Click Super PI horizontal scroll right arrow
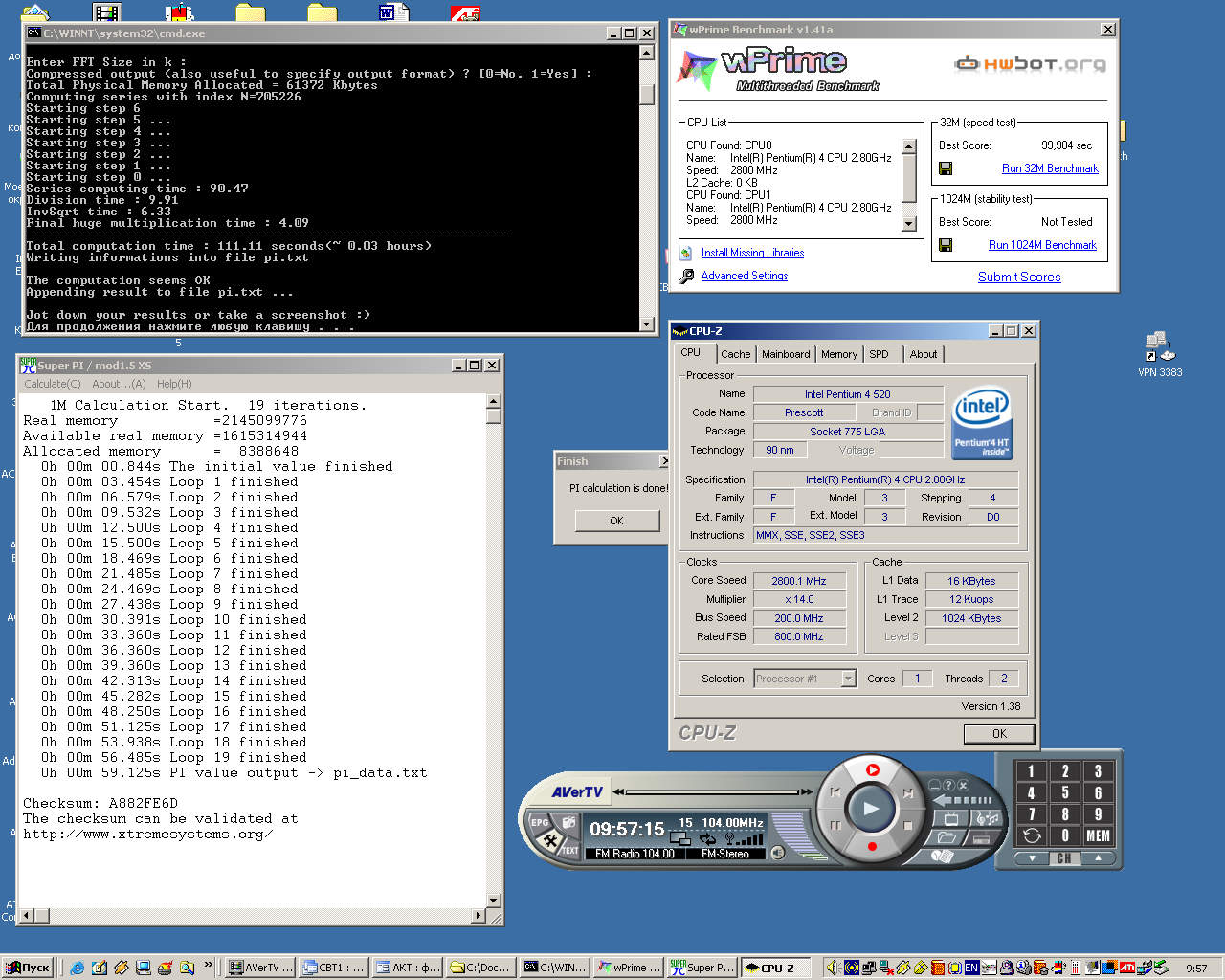The height and width of the screenshot is (980, 1225). (x=479, y=916)
